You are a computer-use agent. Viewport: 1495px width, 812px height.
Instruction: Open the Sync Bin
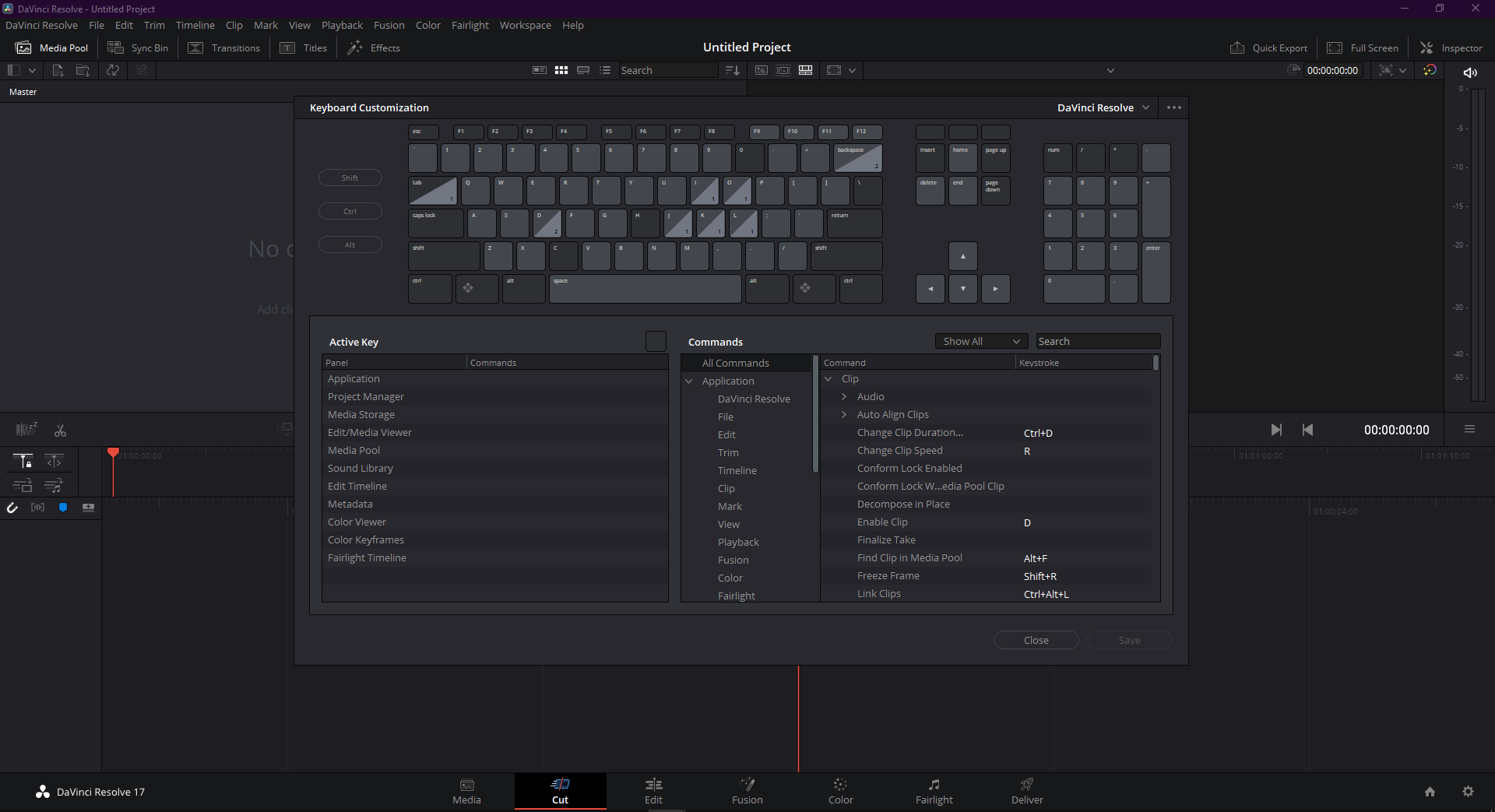pyautogui.click(x=138, y=47)
